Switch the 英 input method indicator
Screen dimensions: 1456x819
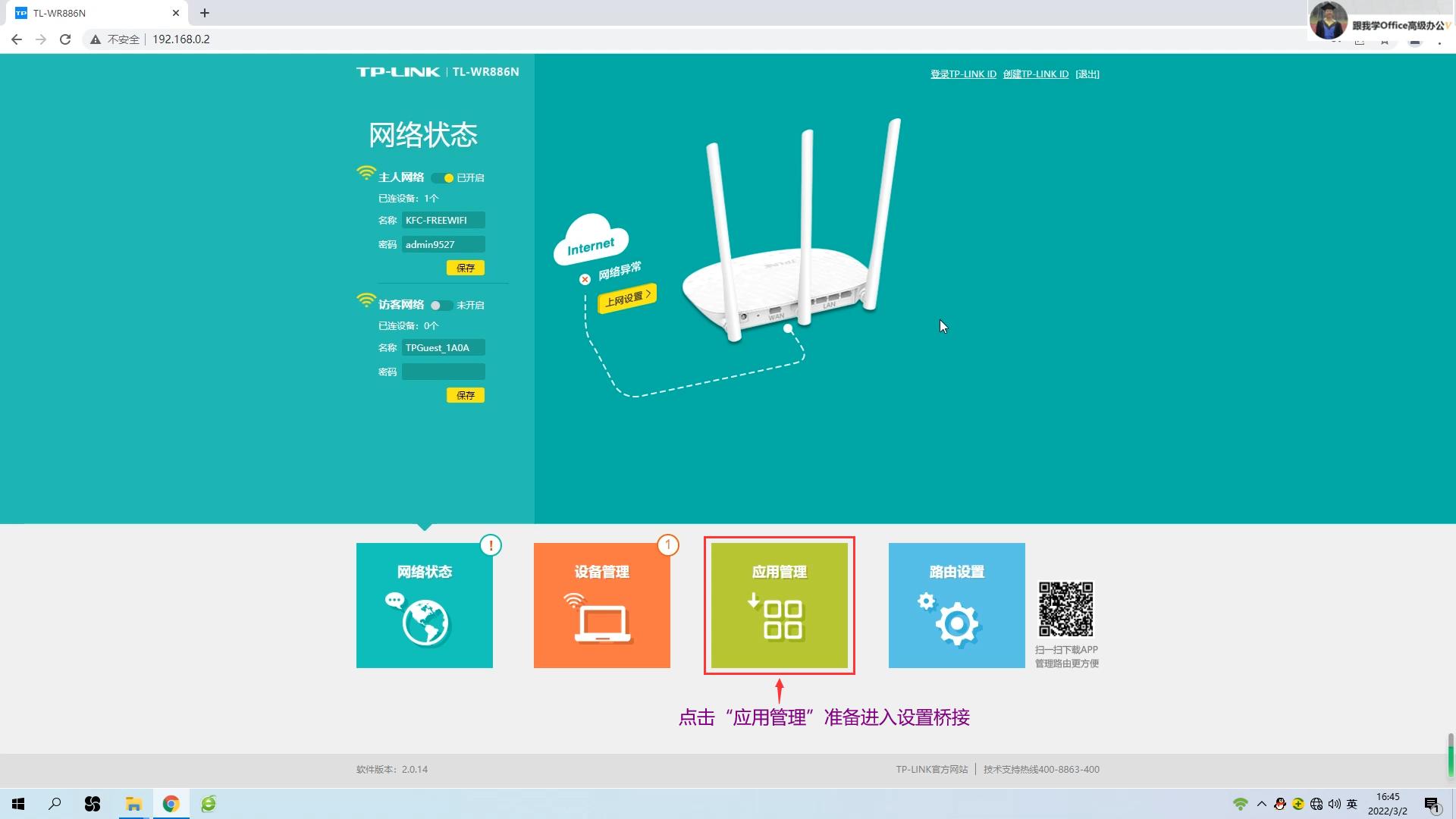[1352, 804]
